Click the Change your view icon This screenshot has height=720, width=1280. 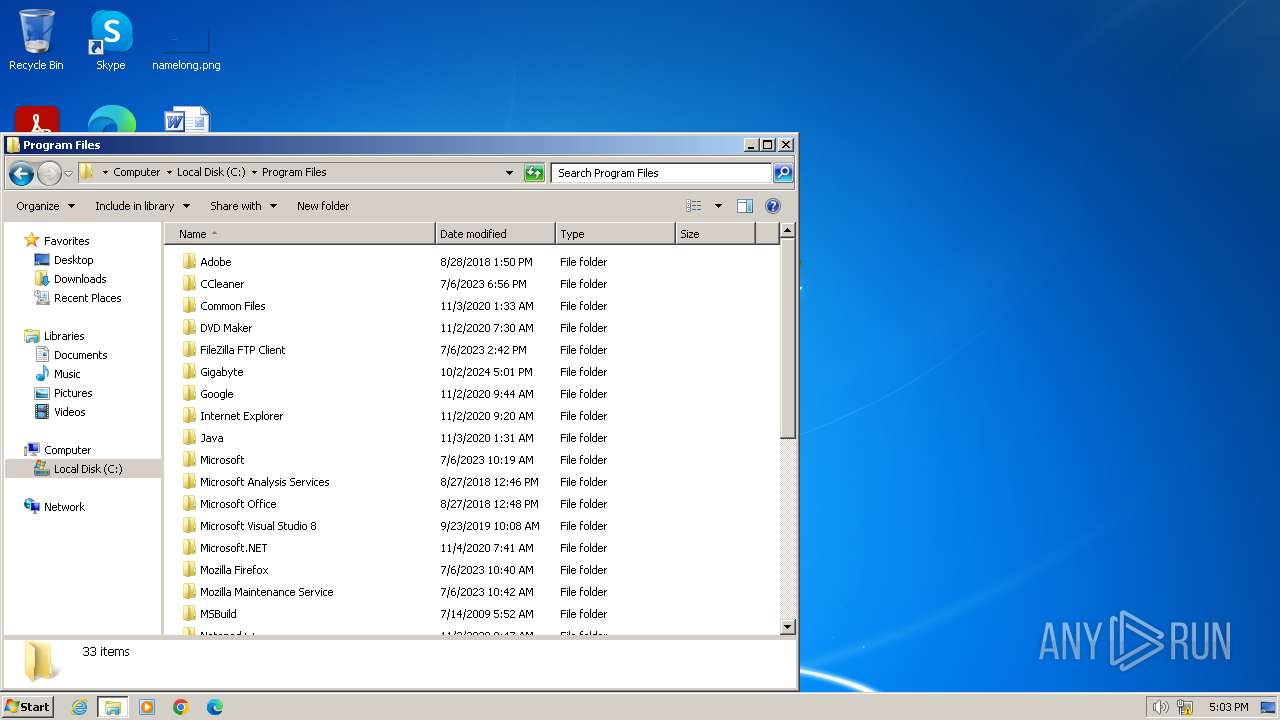pos(694,206)
